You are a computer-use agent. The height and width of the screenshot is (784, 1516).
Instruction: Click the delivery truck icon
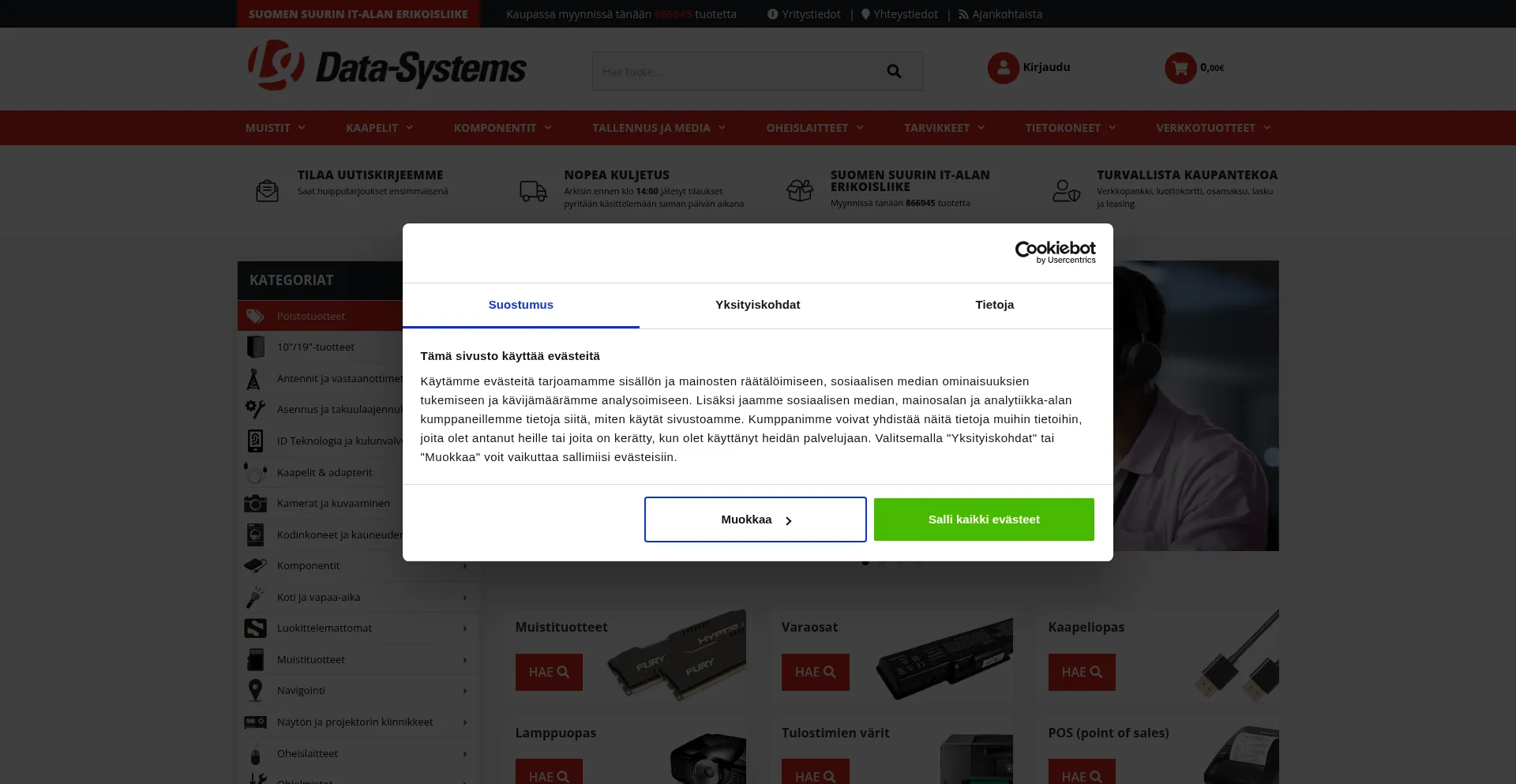tap(533, 190)
